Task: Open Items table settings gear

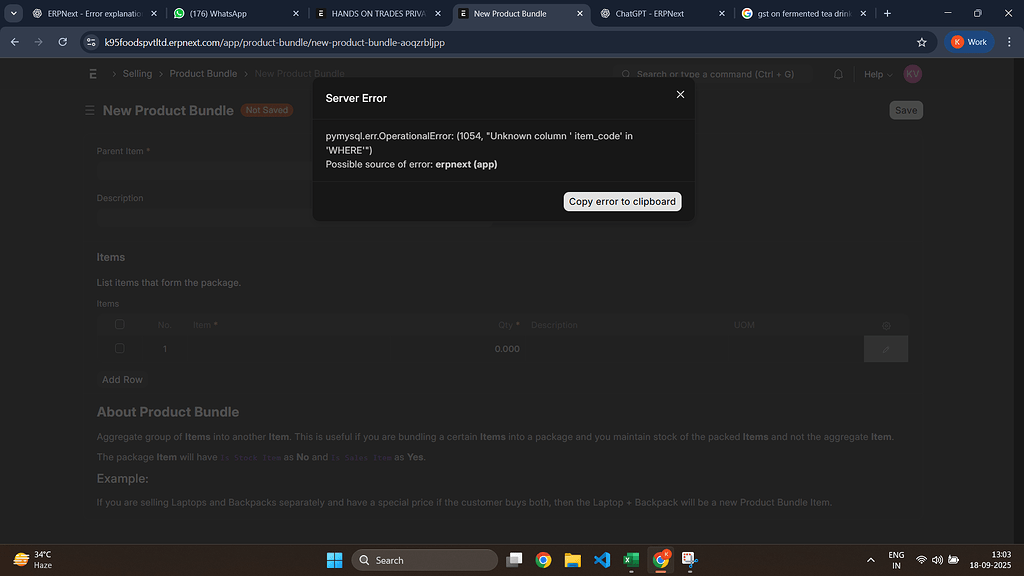Action: tap(886, 325)
